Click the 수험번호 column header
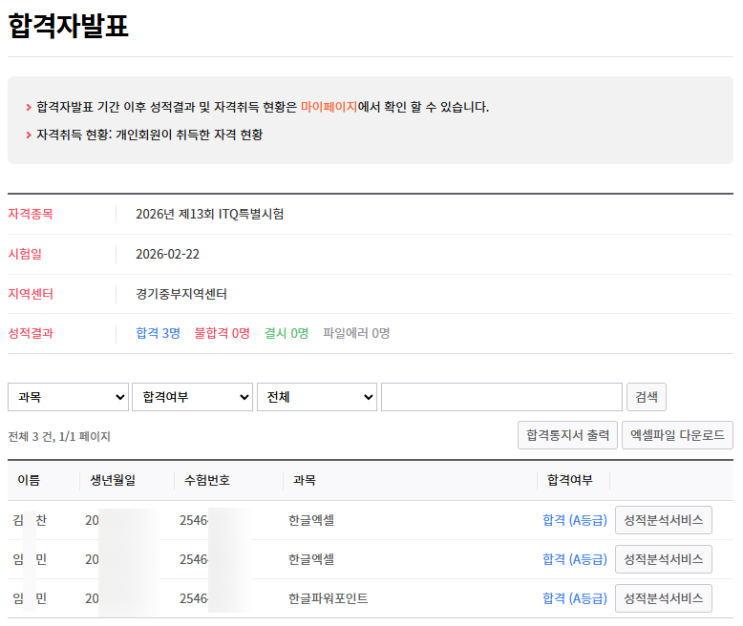The image size is (743, 626). pyautogui.click(x=207, y=480)
